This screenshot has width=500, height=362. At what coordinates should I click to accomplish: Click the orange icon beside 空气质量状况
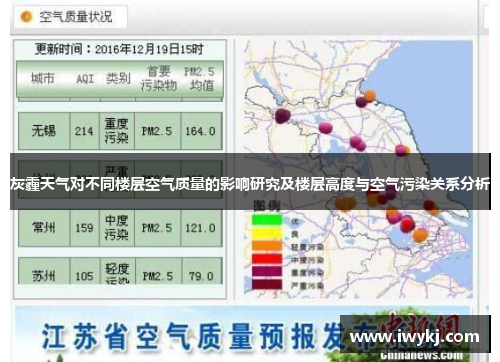pyautogui.click(x=26, y=17)
